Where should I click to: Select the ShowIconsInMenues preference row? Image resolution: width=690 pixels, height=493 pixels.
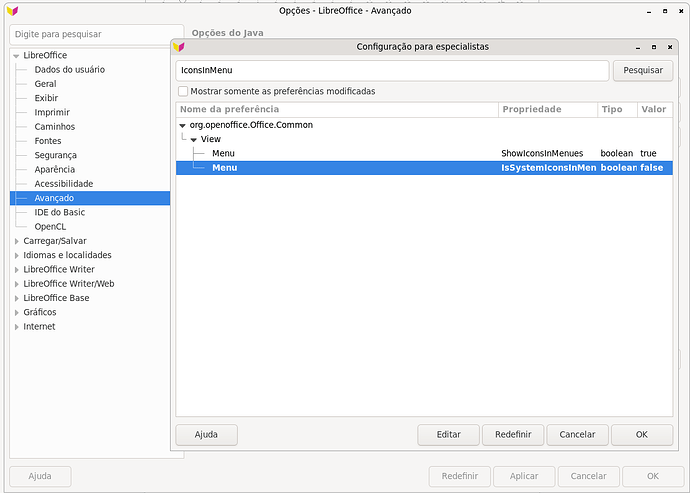tap(424, 154)
